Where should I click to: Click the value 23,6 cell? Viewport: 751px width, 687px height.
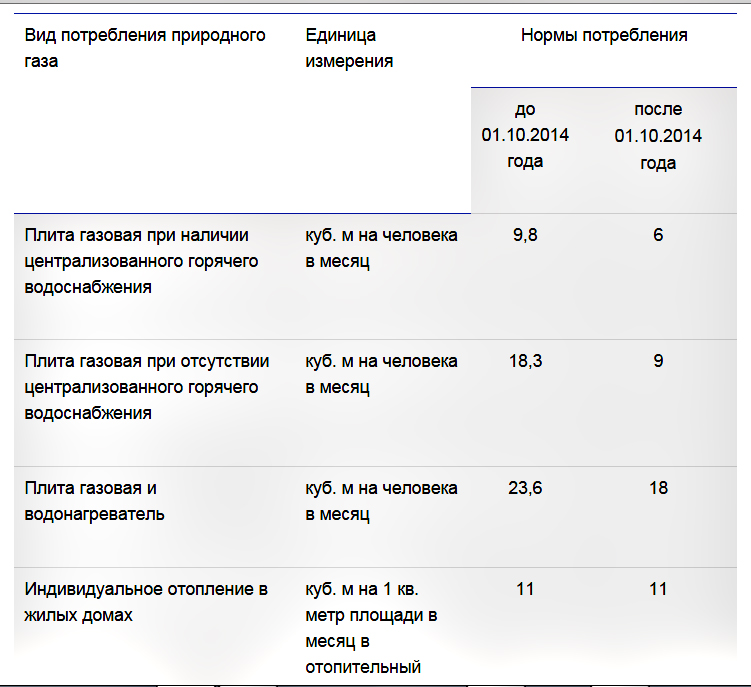(525, 488)
